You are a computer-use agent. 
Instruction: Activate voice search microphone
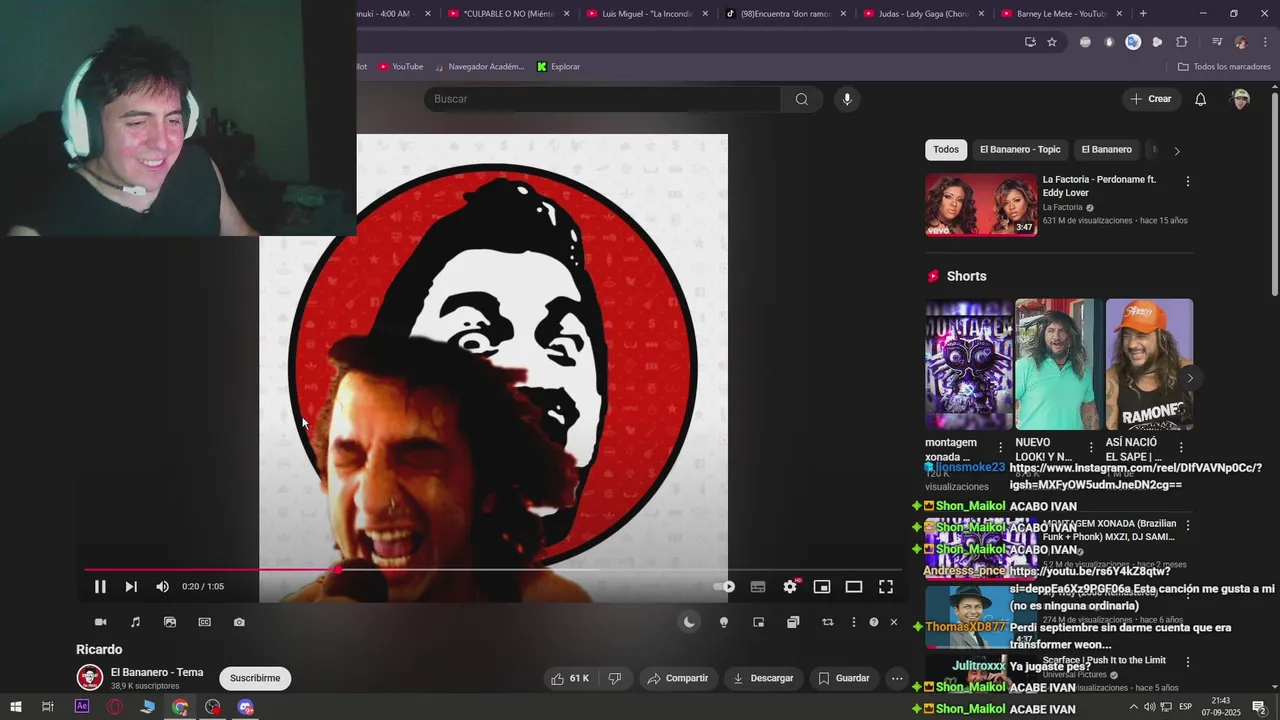[x=847, y=99]
